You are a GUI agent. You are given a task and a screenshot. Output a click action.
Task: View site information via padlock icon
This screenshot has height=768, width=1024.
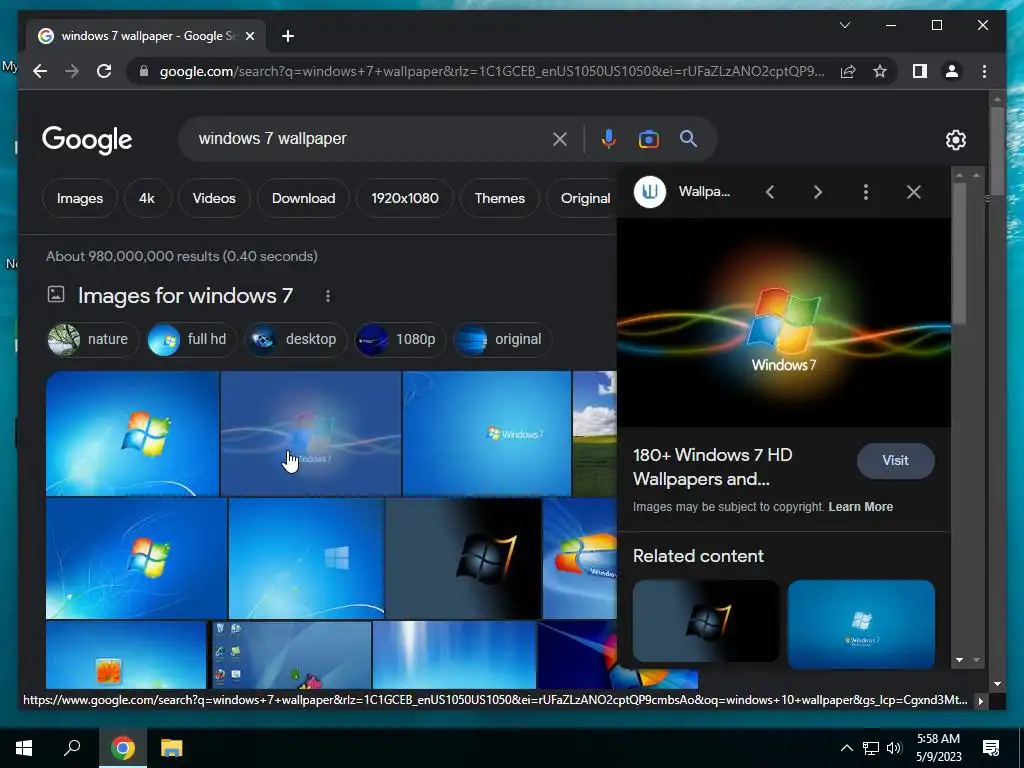pyautogui.click(x=144, y=71)
